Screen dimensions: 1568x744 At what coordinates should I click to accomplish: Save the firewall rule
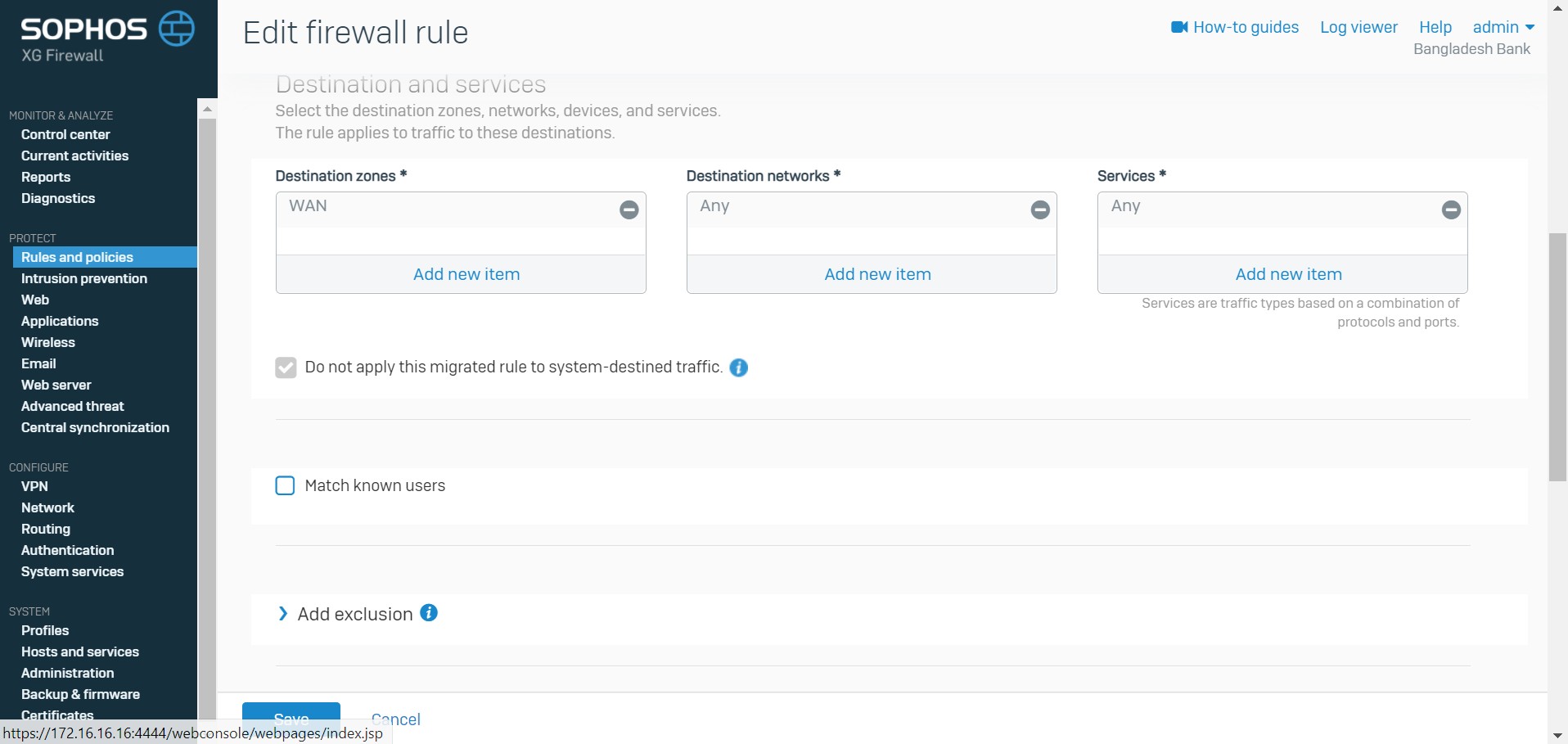pyautogui.click(x=291, y=718)
